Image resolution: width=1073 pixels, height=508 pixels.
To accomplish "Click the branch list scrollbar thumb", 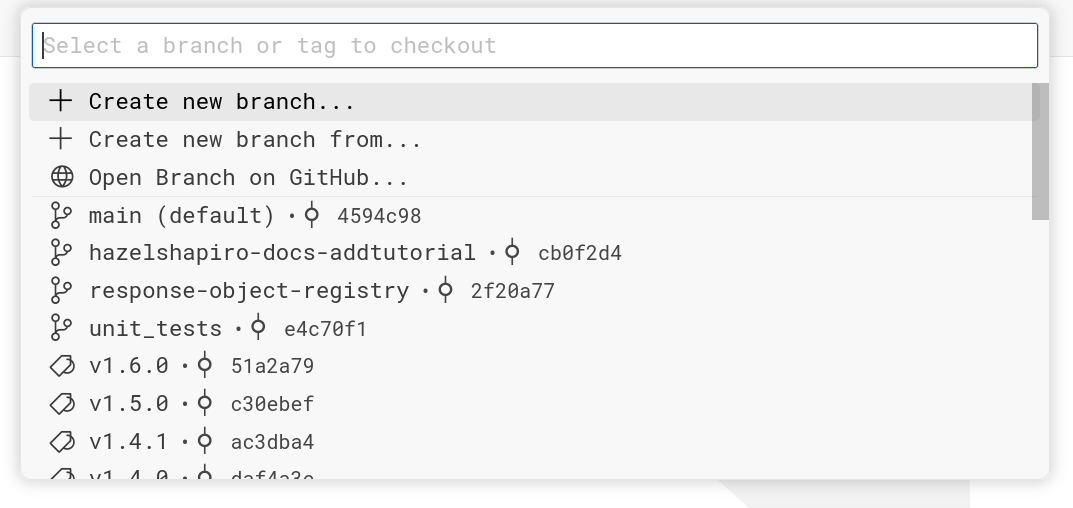I will 1040,152.
